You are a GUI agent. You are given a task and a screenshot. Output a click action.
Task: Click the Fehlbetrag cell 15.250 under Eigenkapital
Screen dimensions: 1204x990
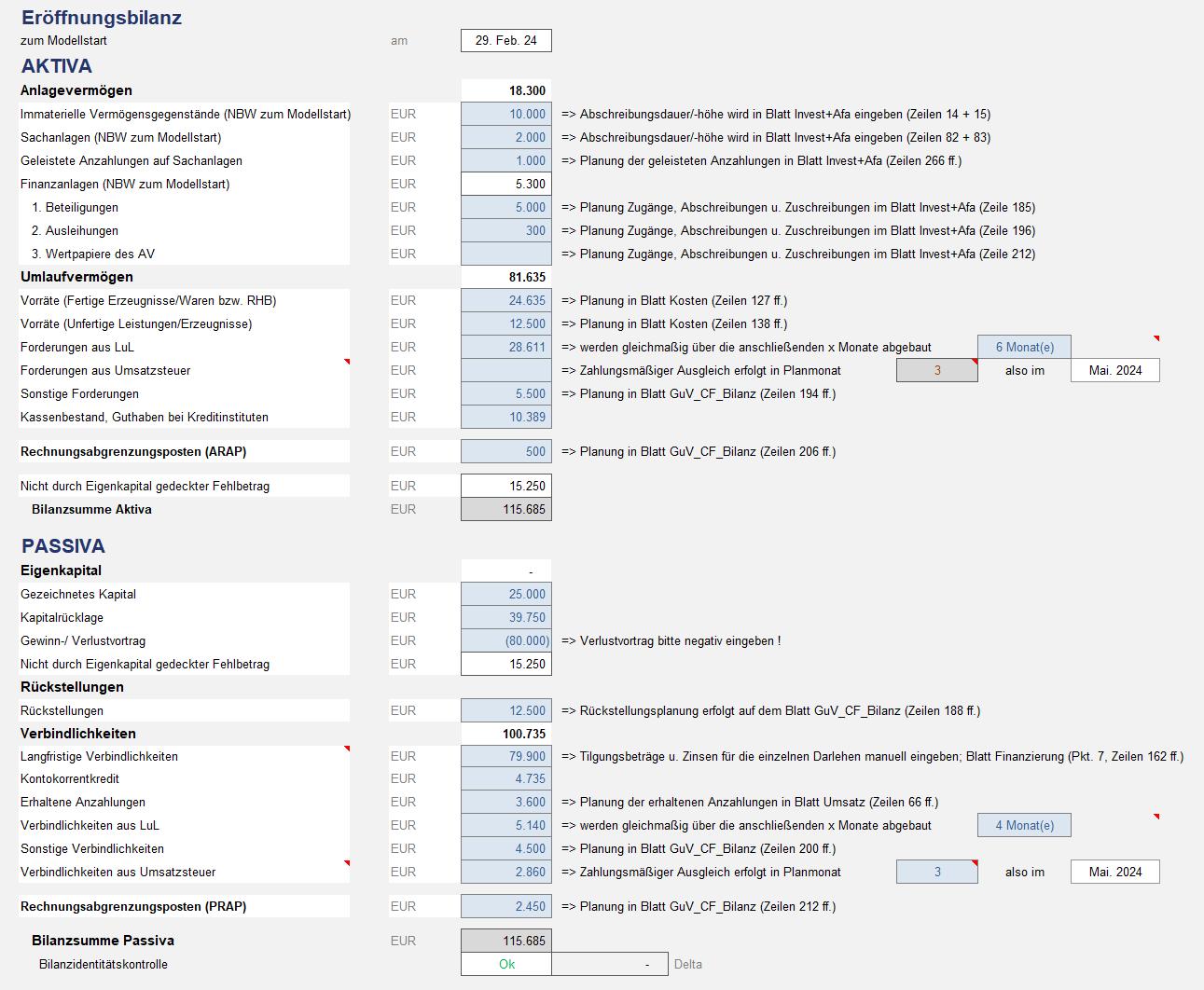pyautogui.click(x=506, y=664)
